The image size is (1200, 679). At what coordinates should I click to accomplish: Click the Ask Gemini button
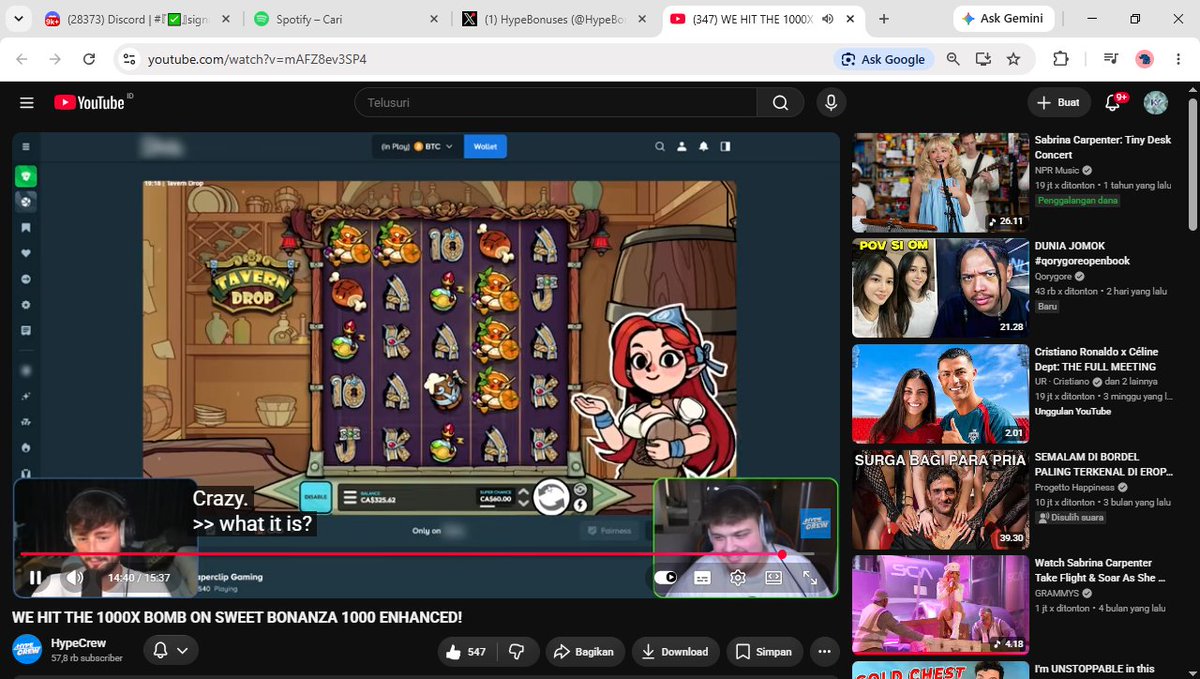pyautogui.click(x=1004, y=19)
